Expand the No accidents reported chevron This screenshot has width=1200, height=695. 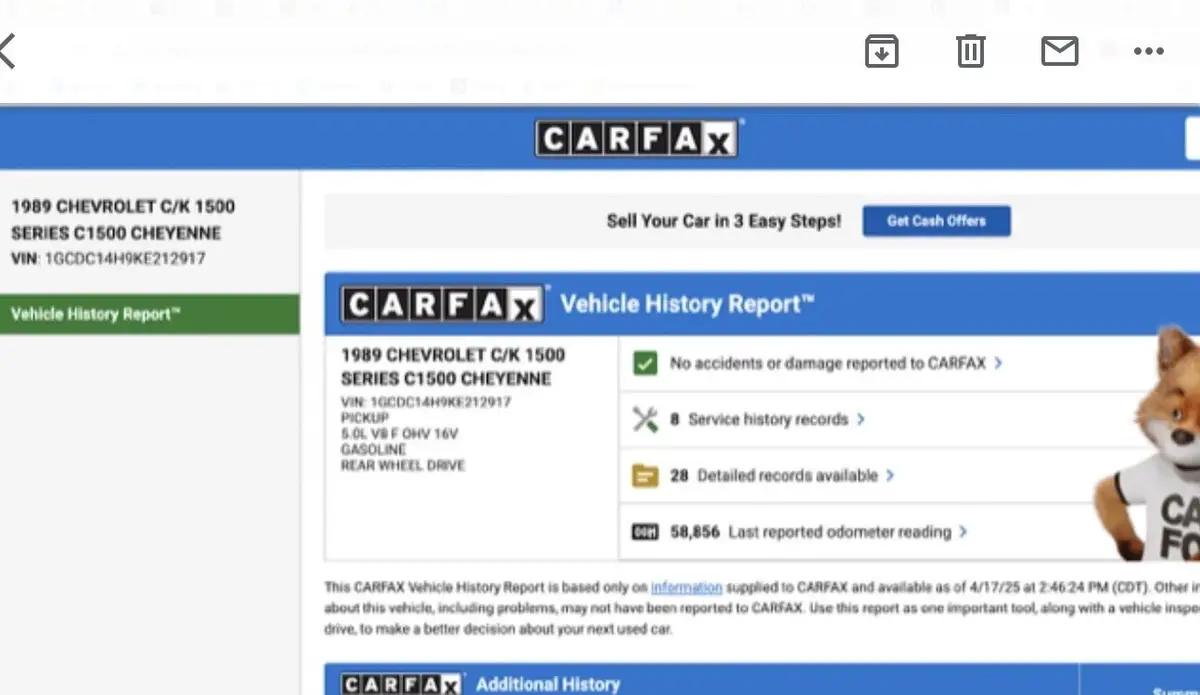[x=998, y=363]
